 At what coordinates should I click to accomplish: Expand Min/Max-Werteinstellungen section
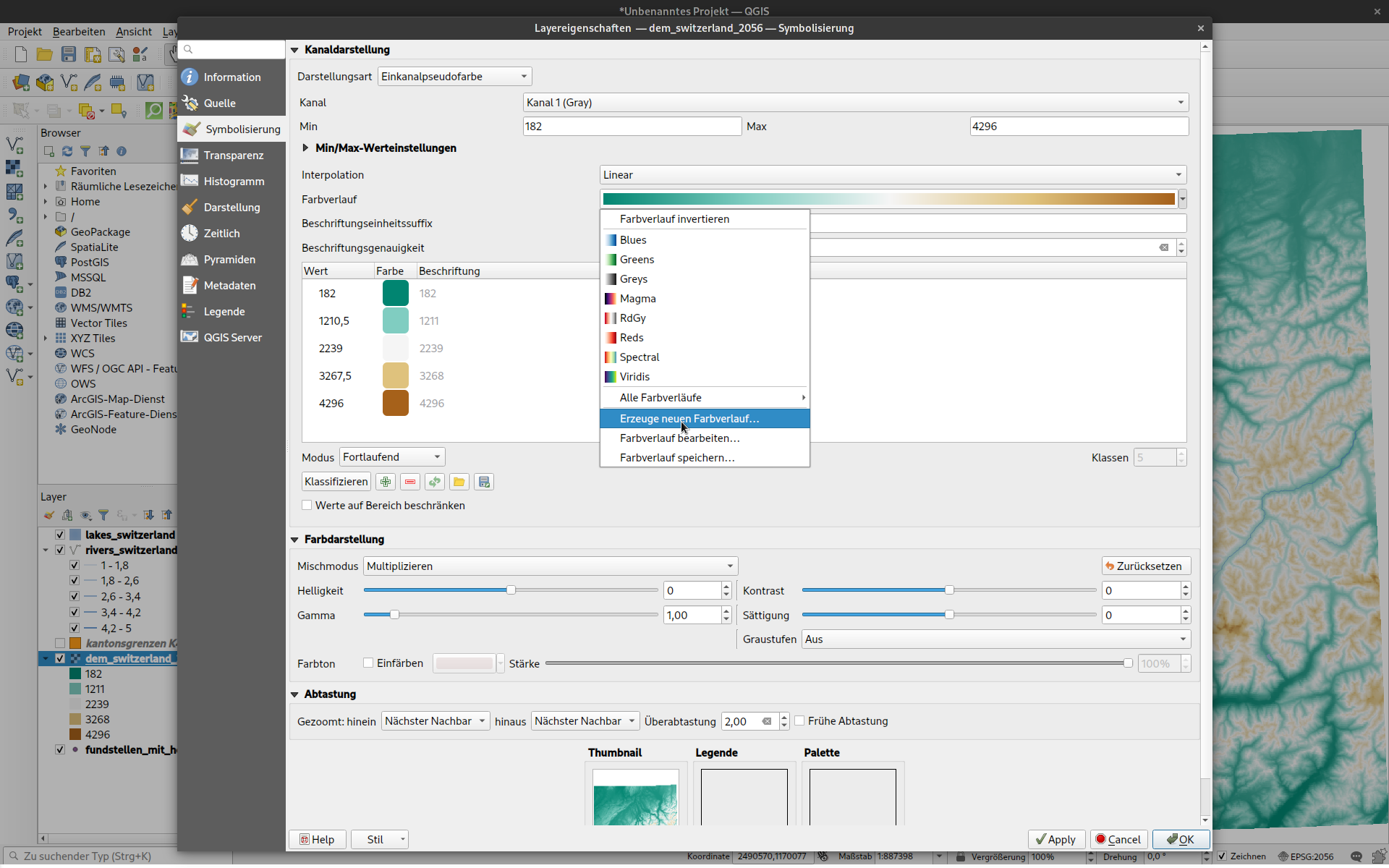pyautogui.click(x=306, y=148)
